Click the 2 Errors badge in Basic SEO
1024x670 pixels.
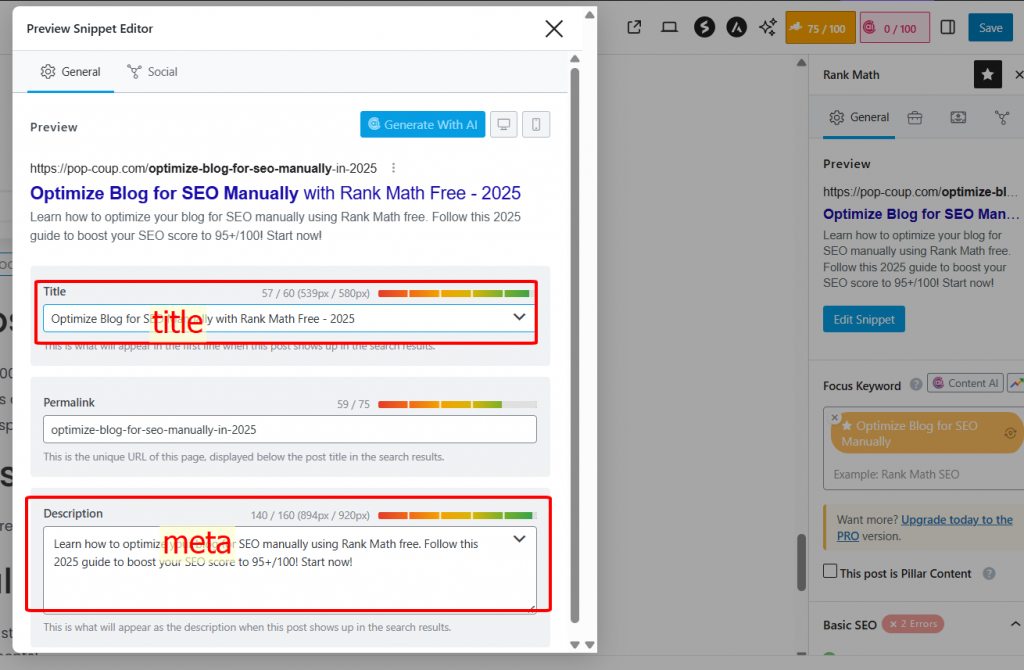coord(913,624)
